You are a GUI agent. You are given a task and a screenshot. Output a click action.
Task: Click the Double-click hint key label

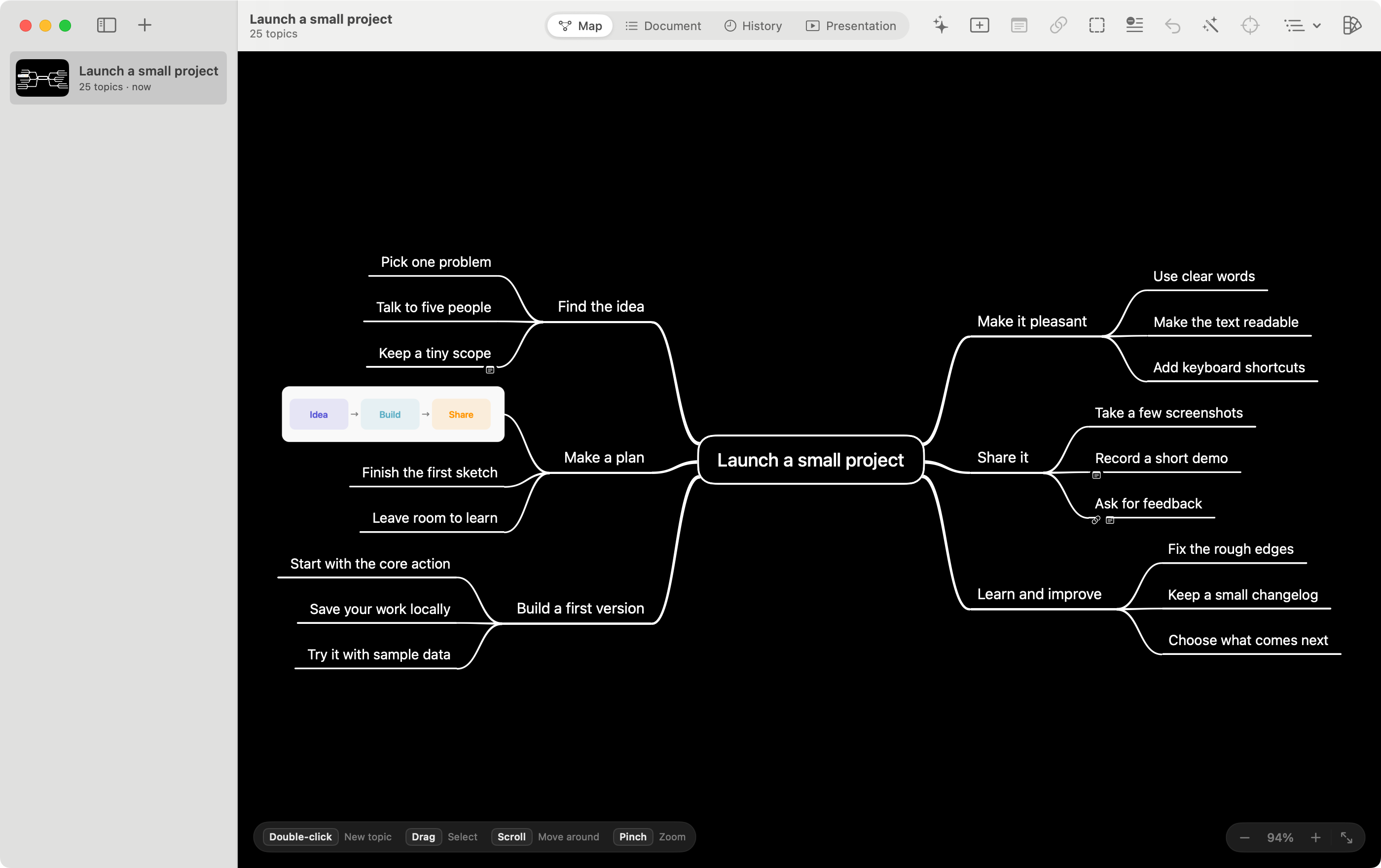click(300, 837)
